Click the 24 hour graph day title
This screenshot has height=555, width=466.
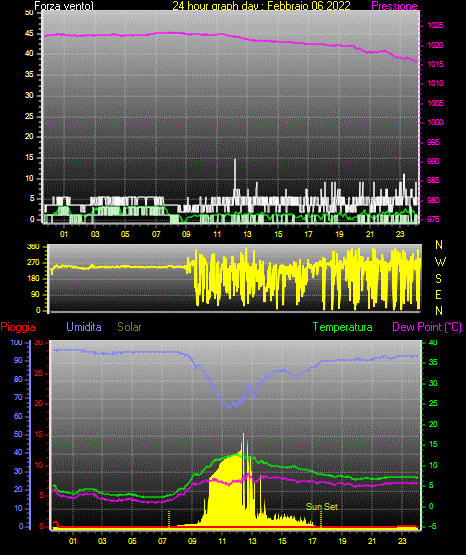pyautogui.click(x=261, y=6)
